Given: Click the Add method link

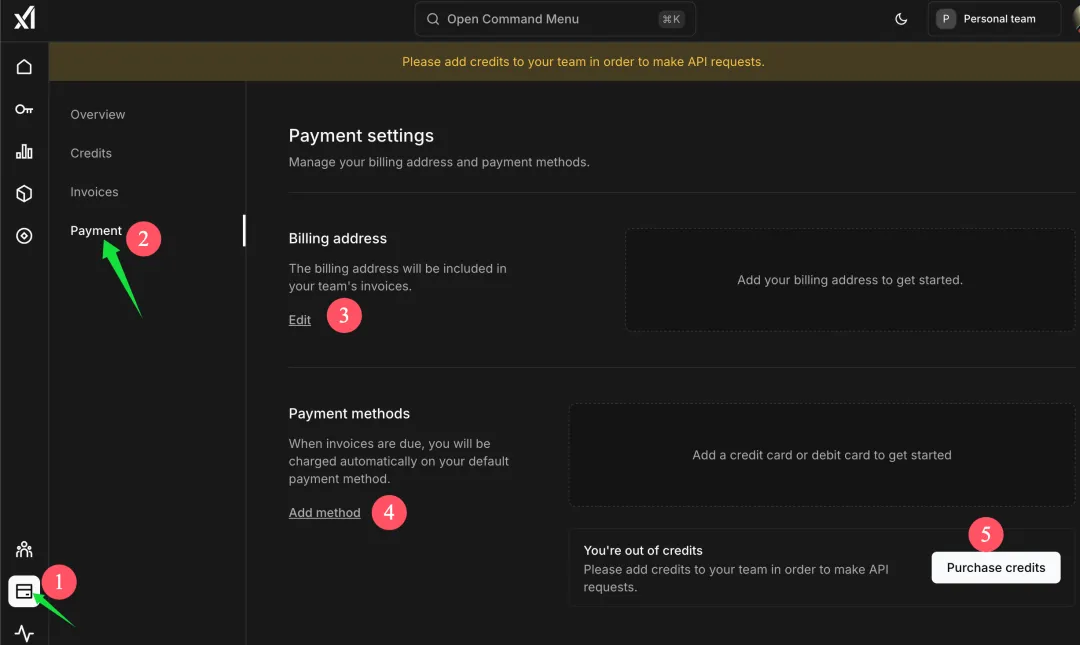Looking at the screenshot, I should pos(324,513).
